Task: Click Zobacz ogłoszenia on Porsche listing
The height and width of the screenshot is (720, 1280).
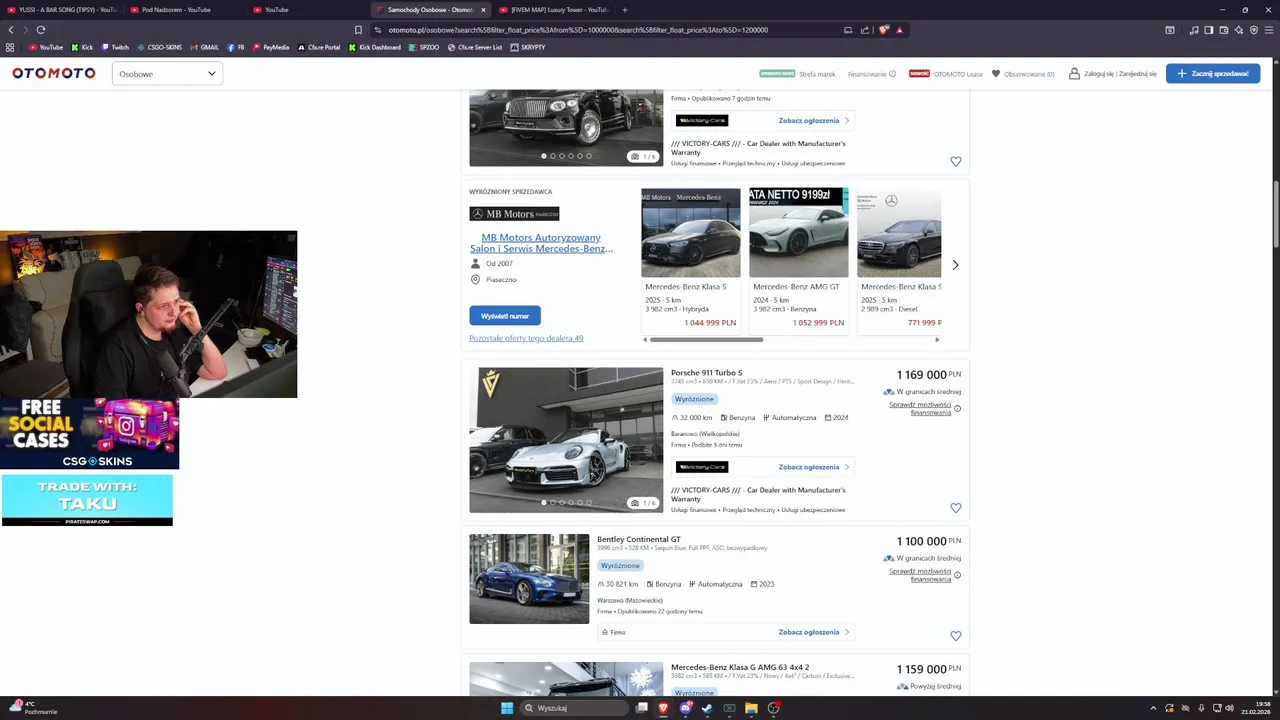Action: [814, 467]
